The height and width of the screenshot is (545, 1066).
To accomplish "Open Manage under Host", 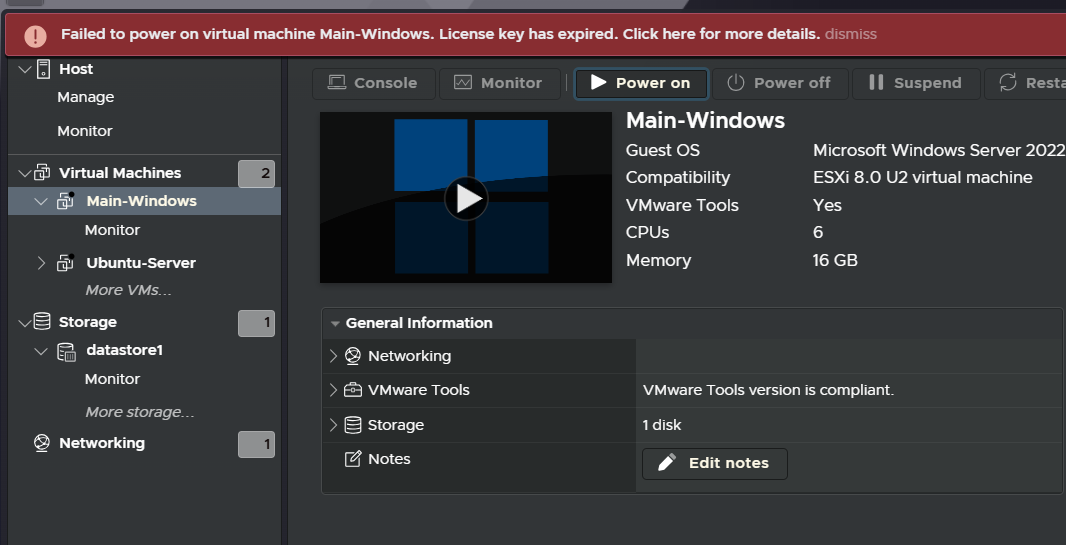I will [x=86, y=97].
